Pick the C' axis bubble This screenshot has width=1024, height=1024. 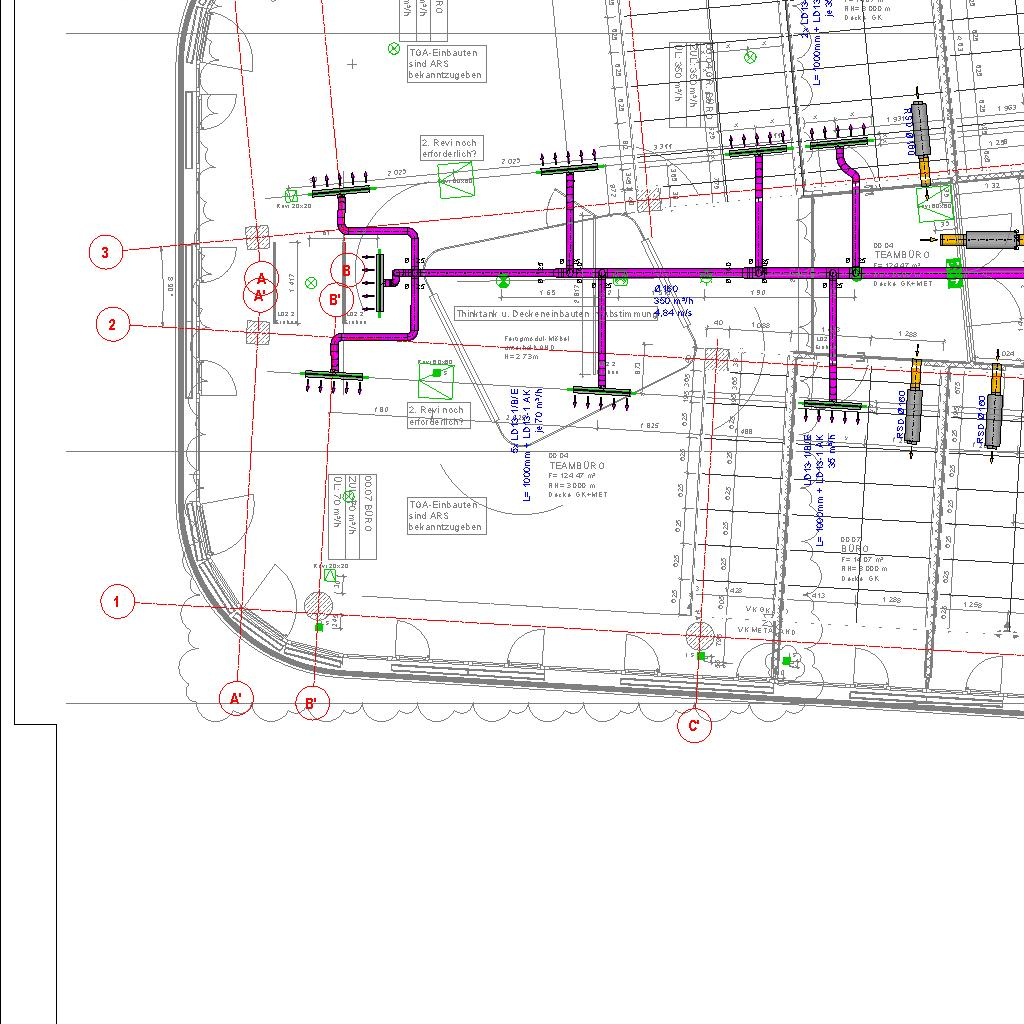694,727
